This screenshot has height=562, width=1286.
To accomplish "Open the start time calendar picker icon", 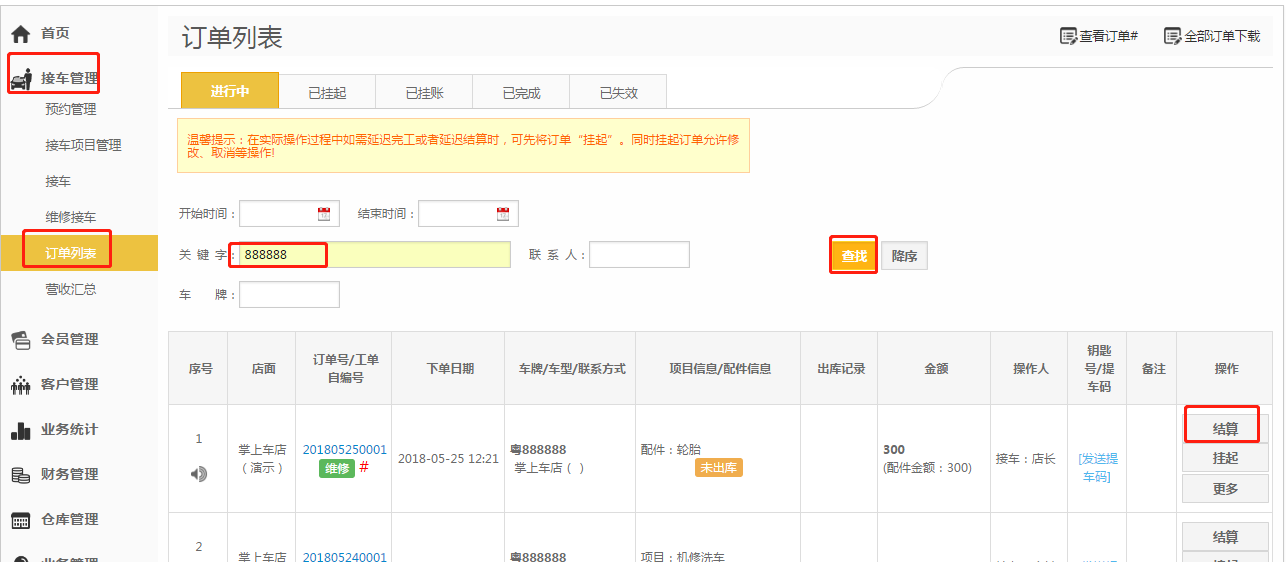I will point(324,214).
